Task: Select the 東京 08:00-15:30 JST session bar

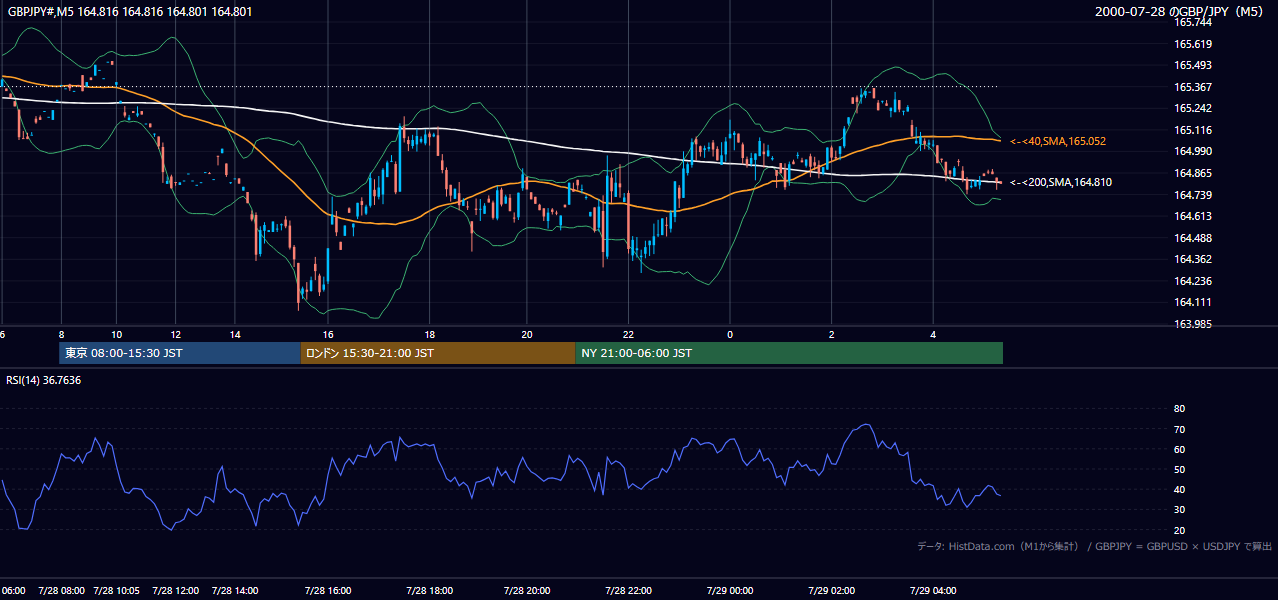Action: click(x=180, y=353)
